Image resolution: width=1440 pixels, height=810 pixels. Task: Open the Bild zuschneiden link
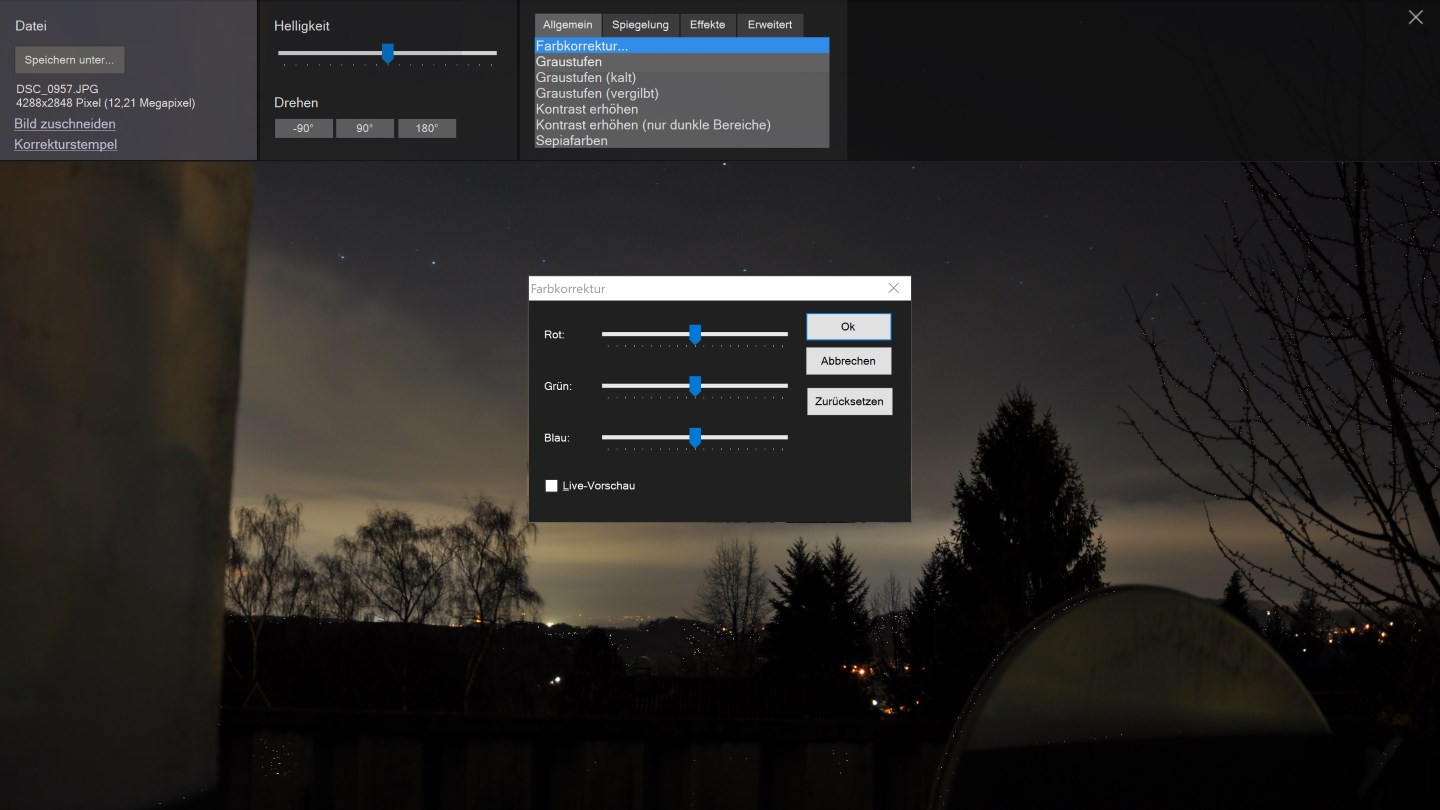tap(65, 124)
